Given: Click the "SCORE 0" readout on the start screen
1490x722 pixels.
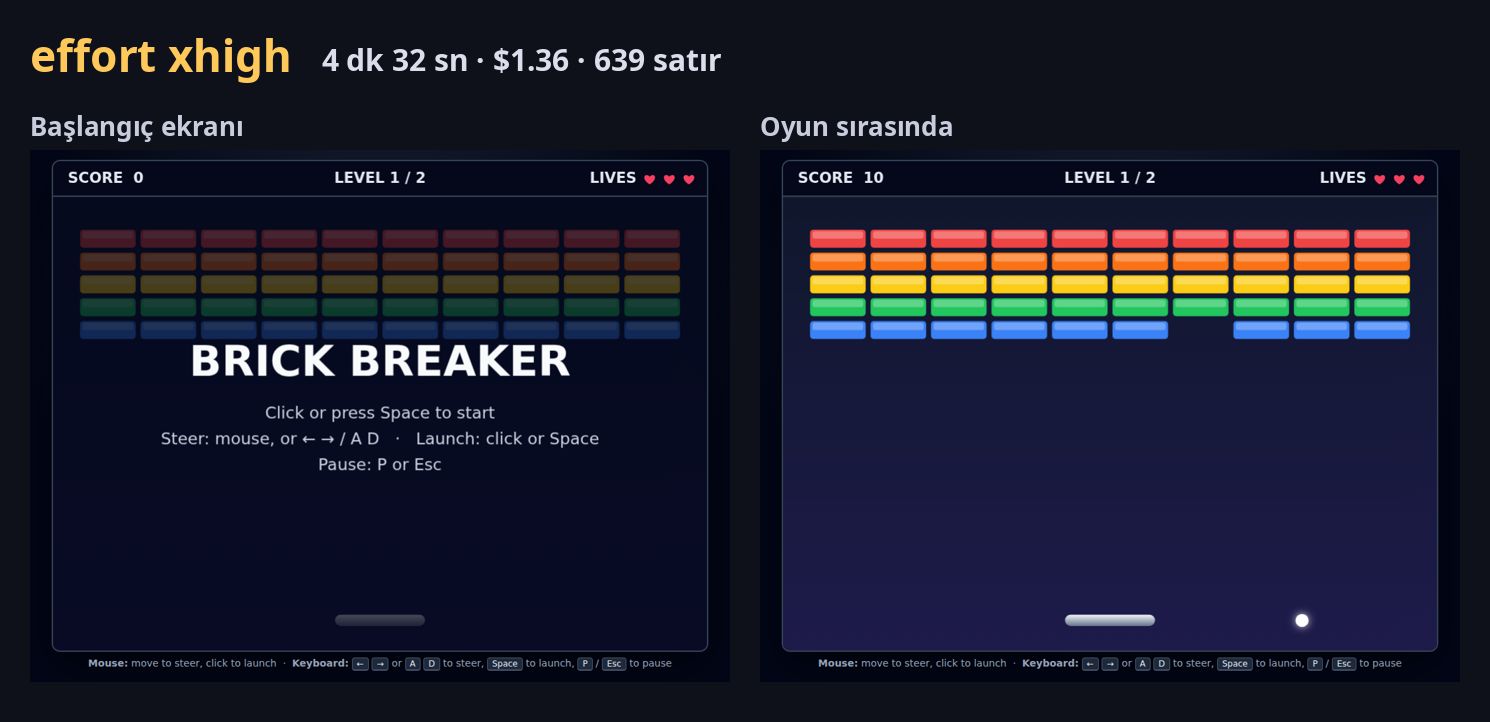Looking at the screenshot, I should [106, 178].
